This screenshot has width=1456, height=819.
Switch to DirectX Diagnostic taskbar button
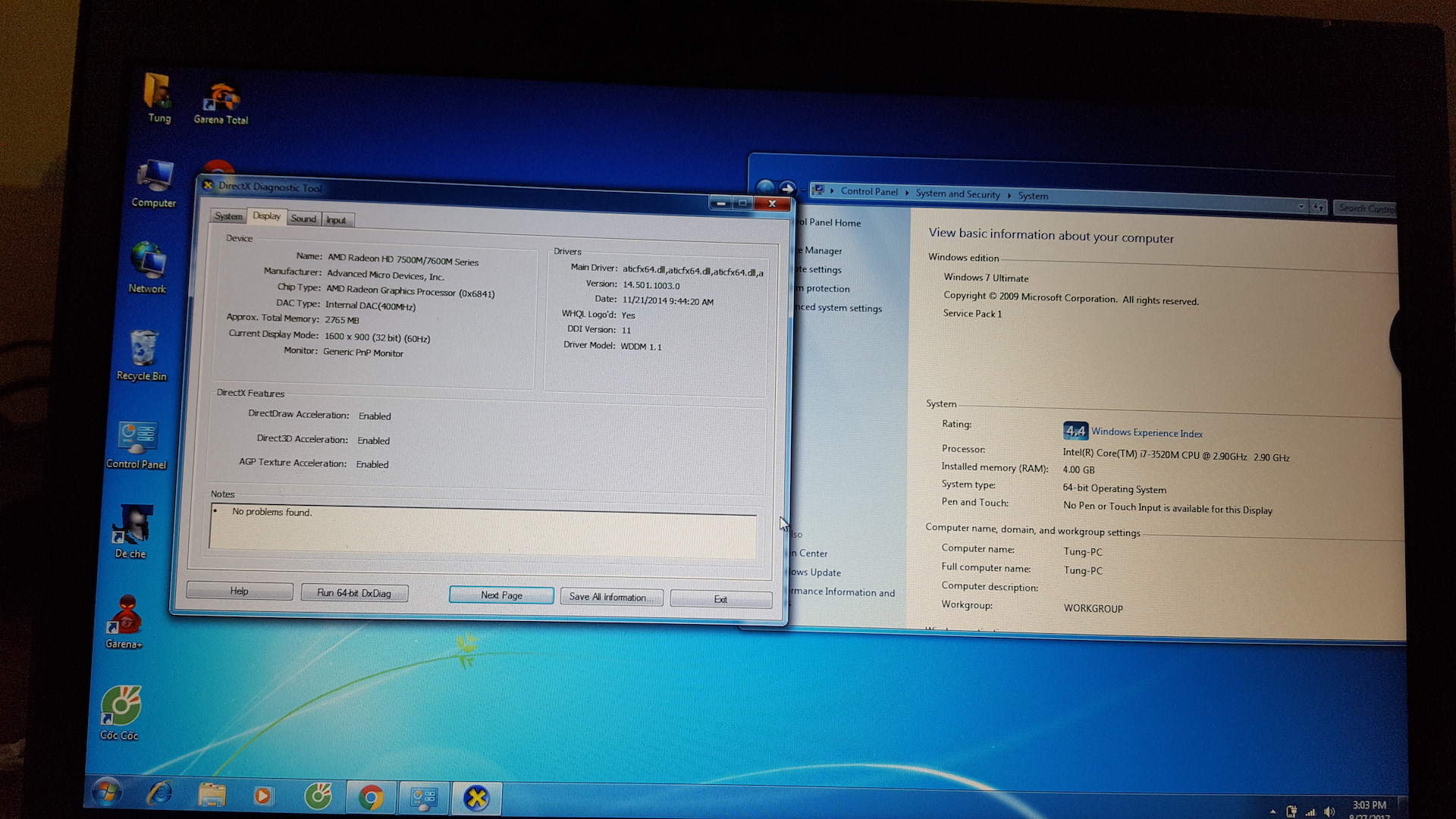[x=476, y=798]
